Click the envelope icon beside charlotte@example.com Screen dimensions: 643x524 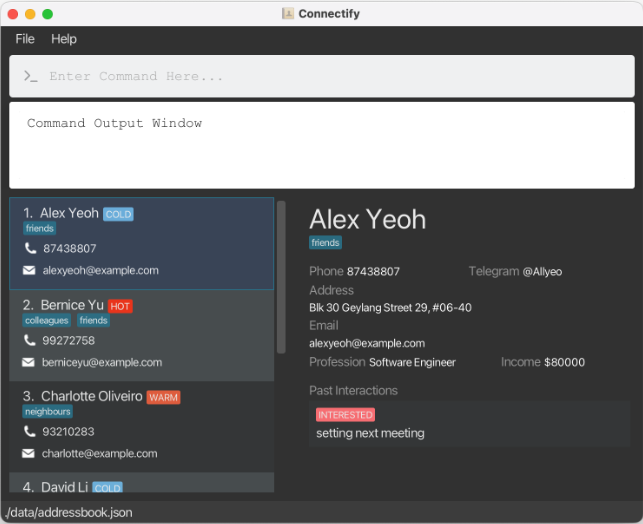click(28, 453)
